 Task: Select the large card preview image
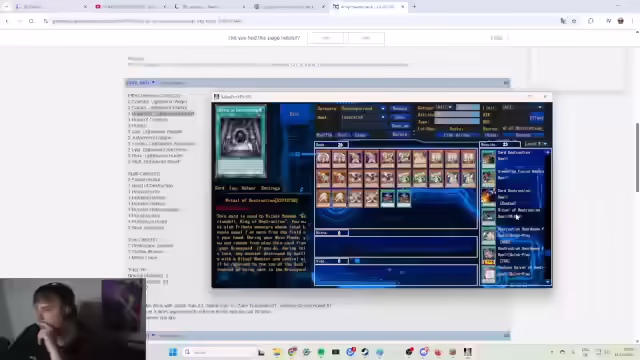241,141
